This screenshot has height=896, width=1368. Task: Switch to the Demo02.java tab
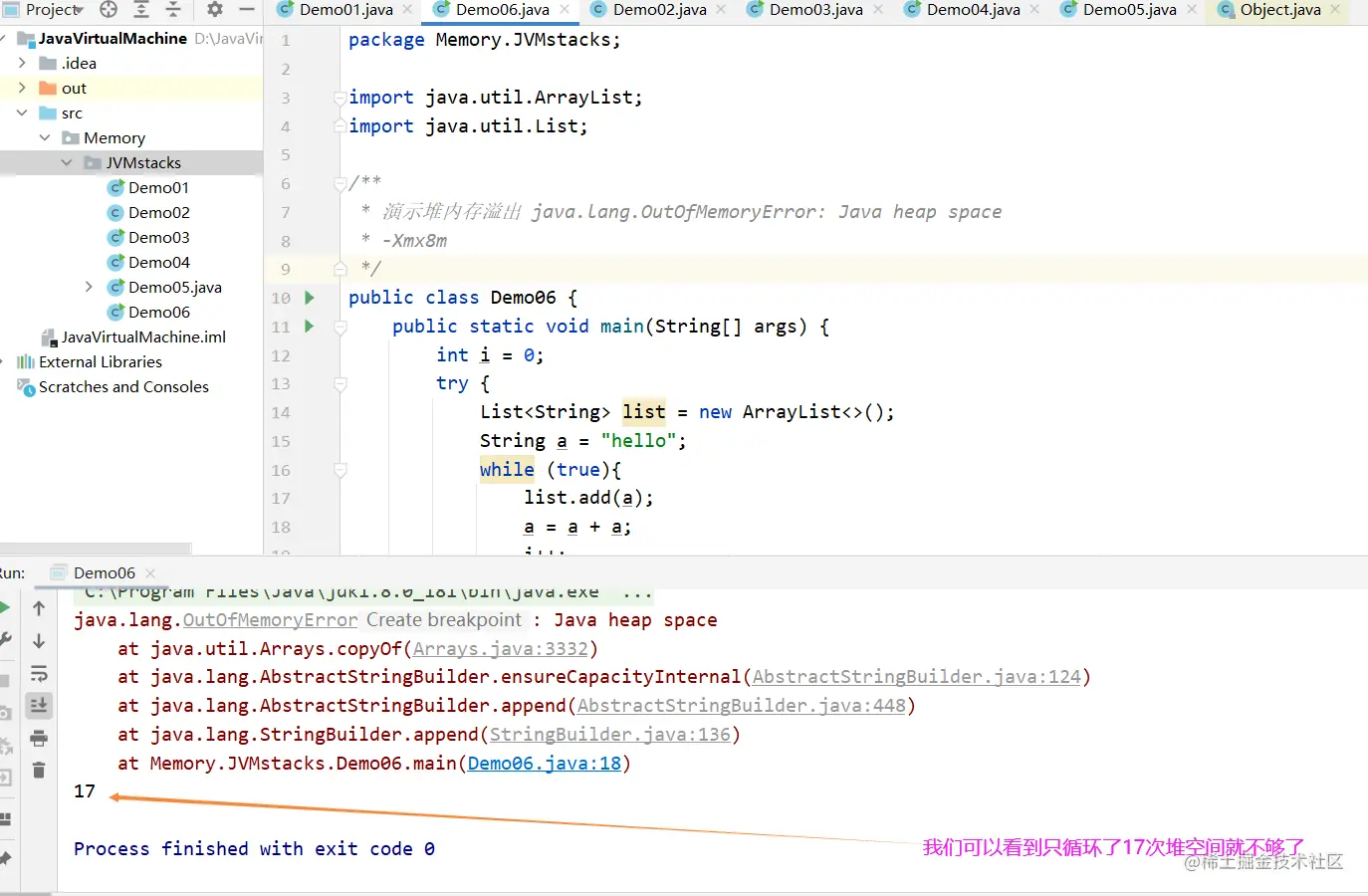click(659, 9)
